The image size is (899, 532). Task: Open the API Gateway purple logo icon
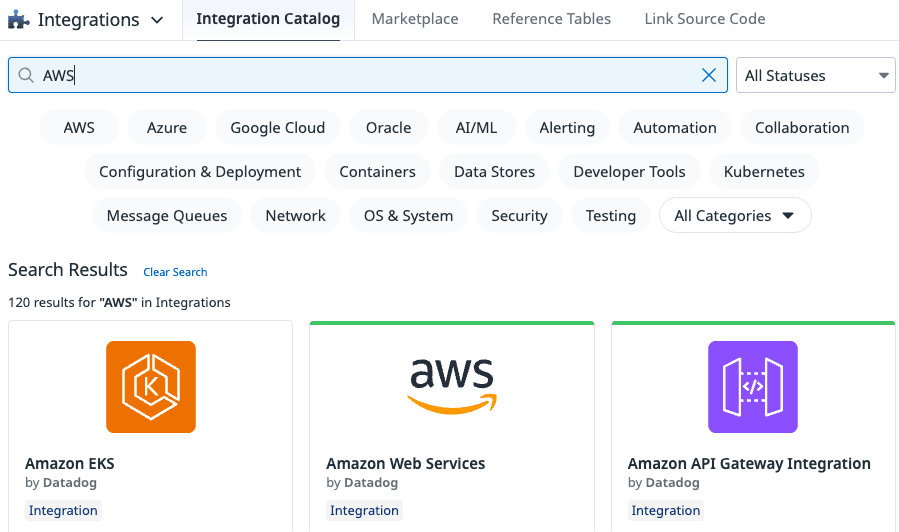coord(753,387)
